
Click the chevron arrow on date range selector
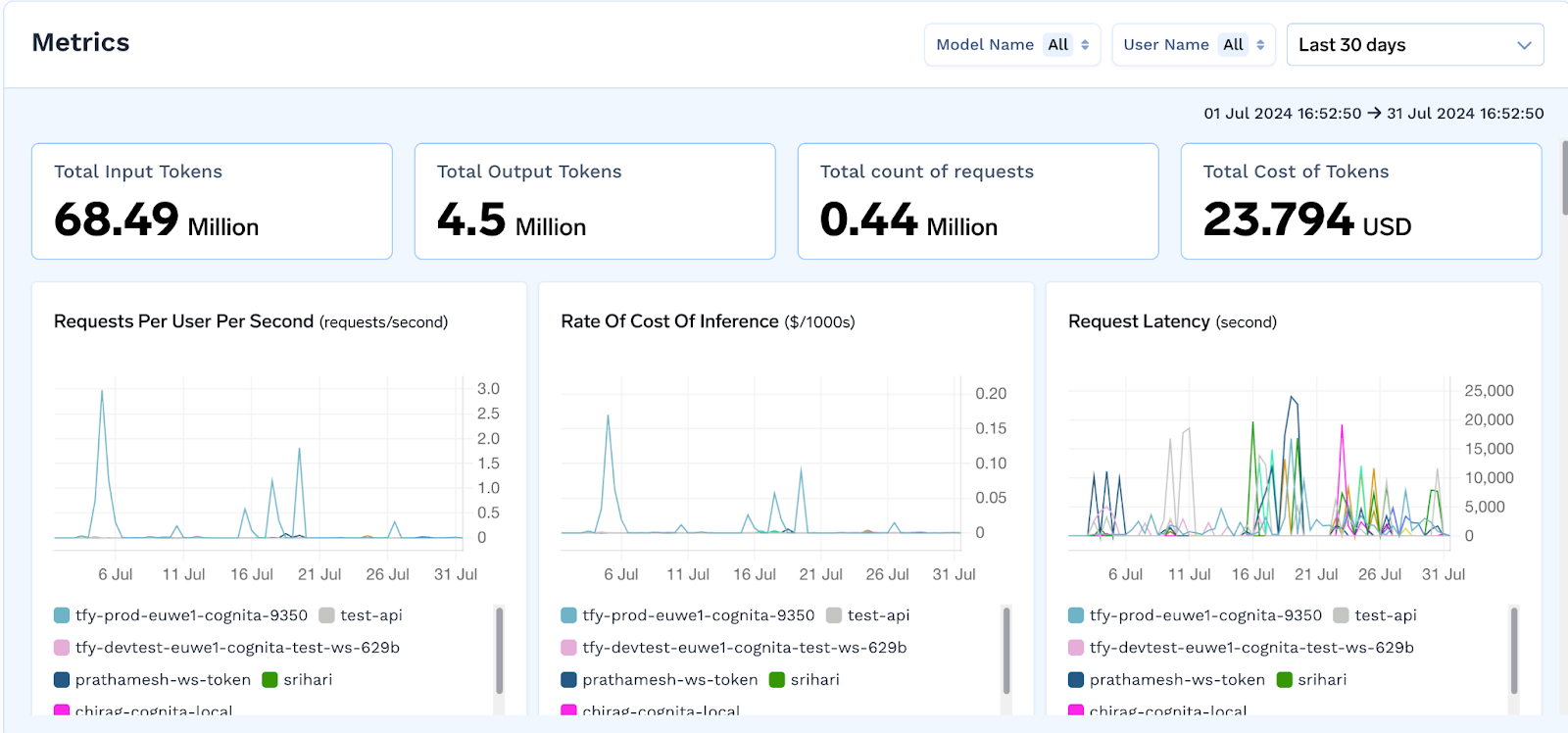pyautogui.click(x=1524, y=45)
